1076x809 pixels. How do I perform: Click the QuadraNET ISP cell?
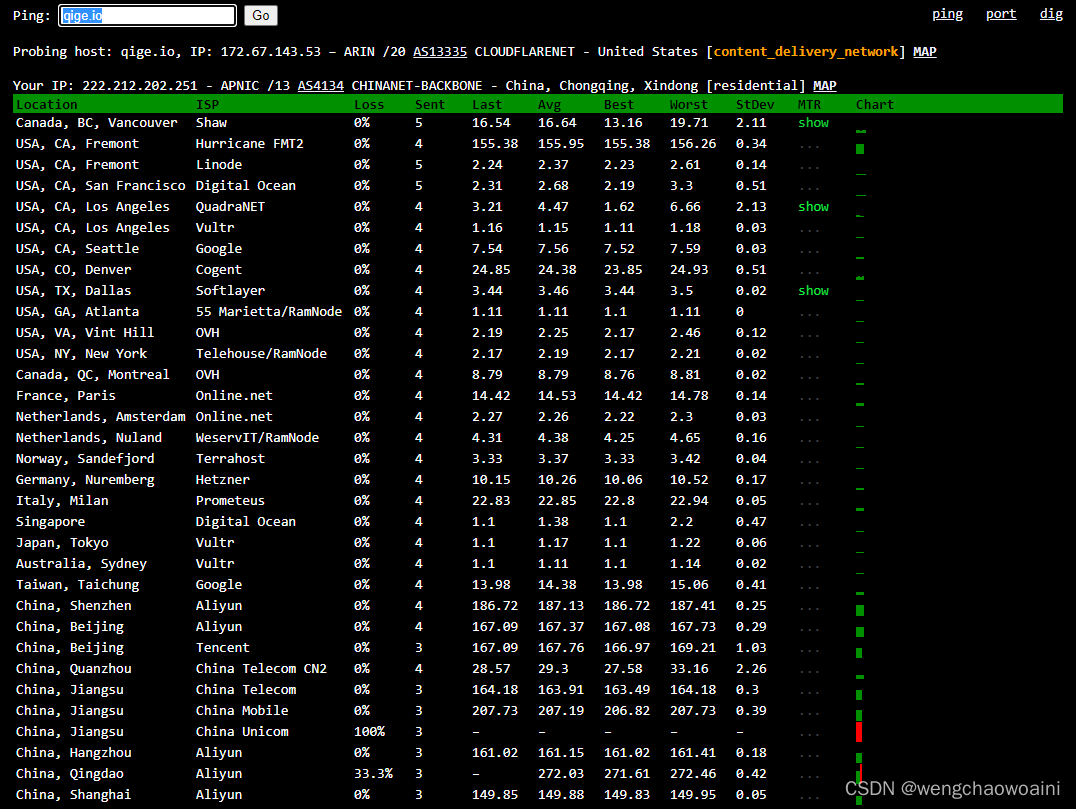230,207
